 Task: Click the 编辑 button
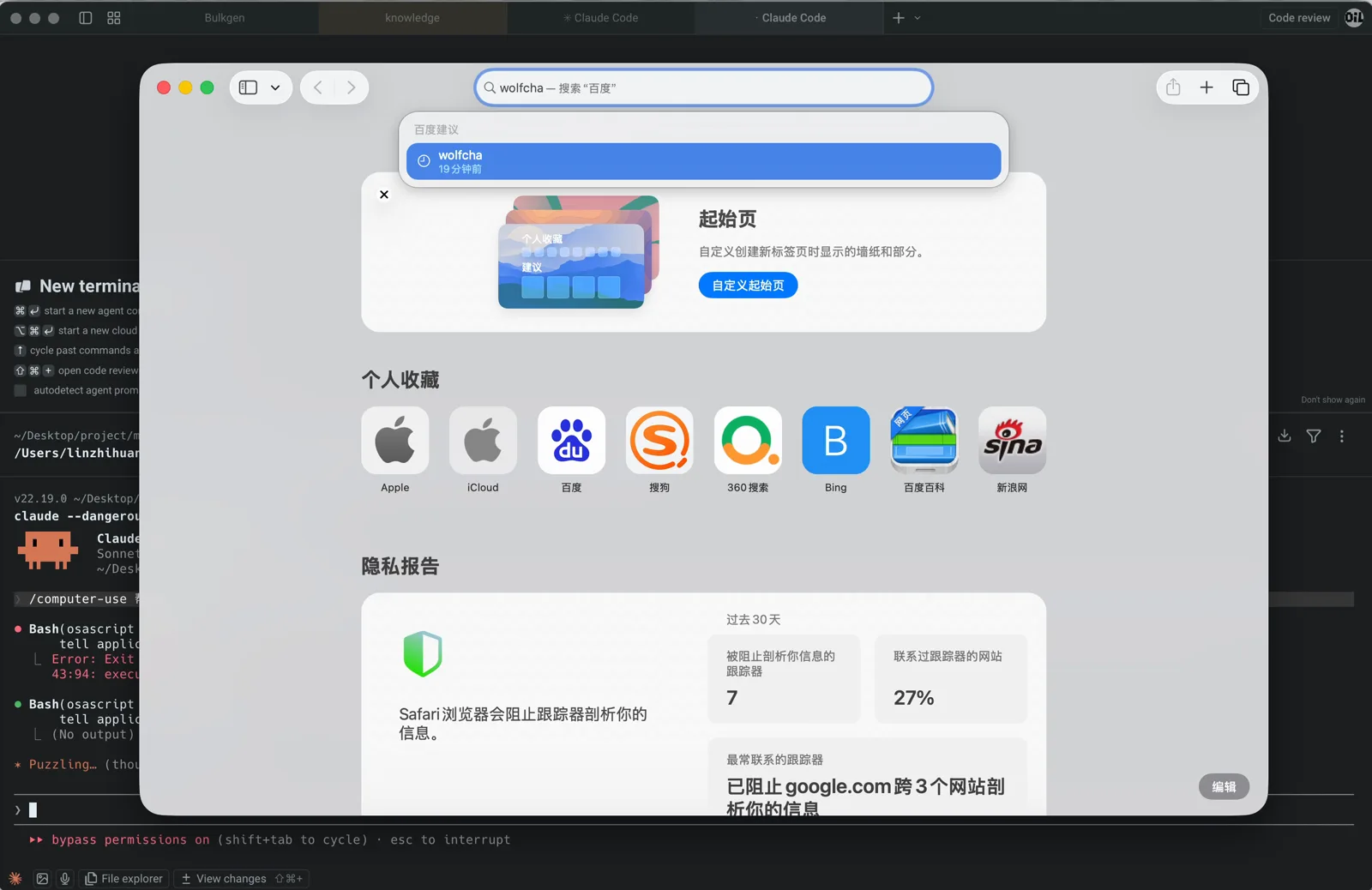[x=1224, y=786]
